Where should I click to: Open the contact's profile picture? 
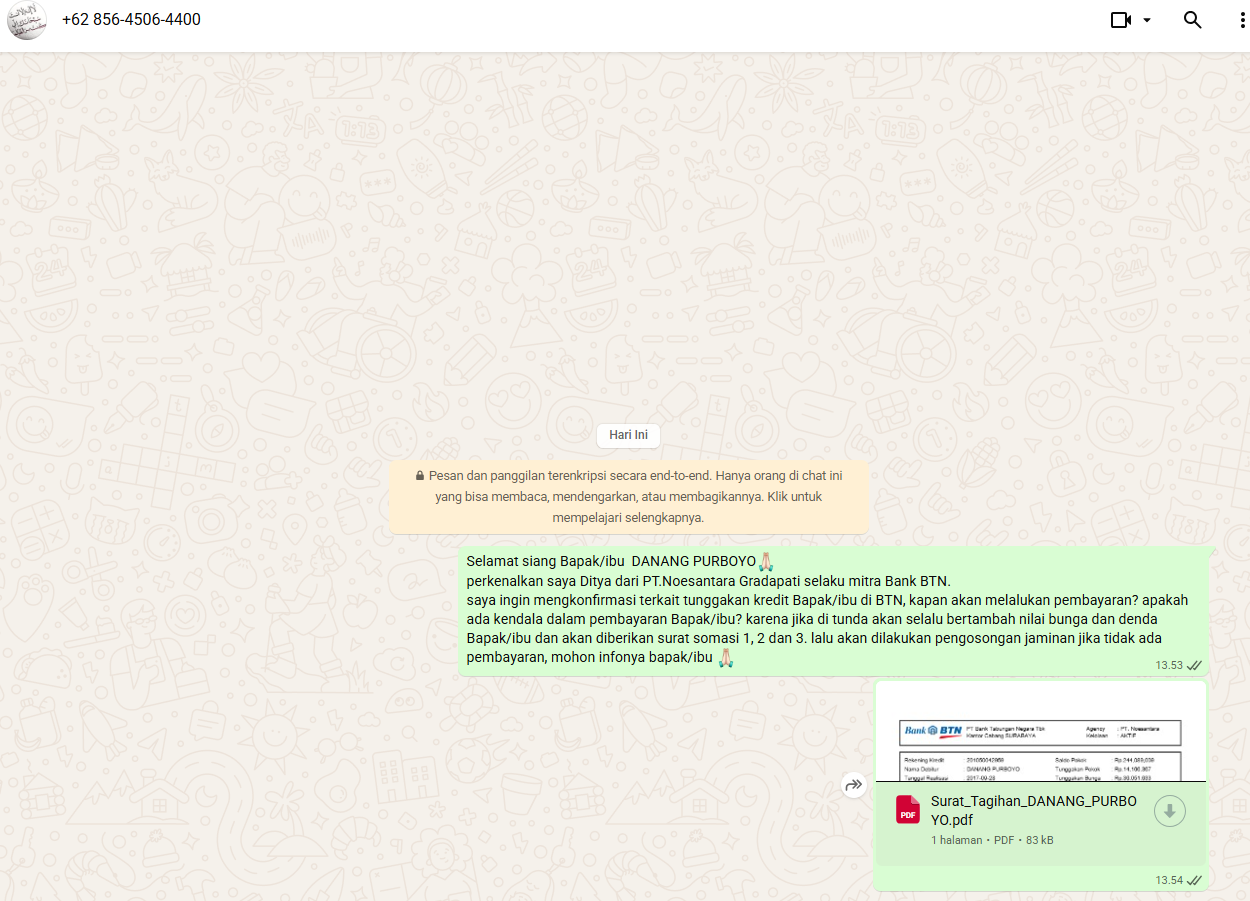click(x=27, y=20)
